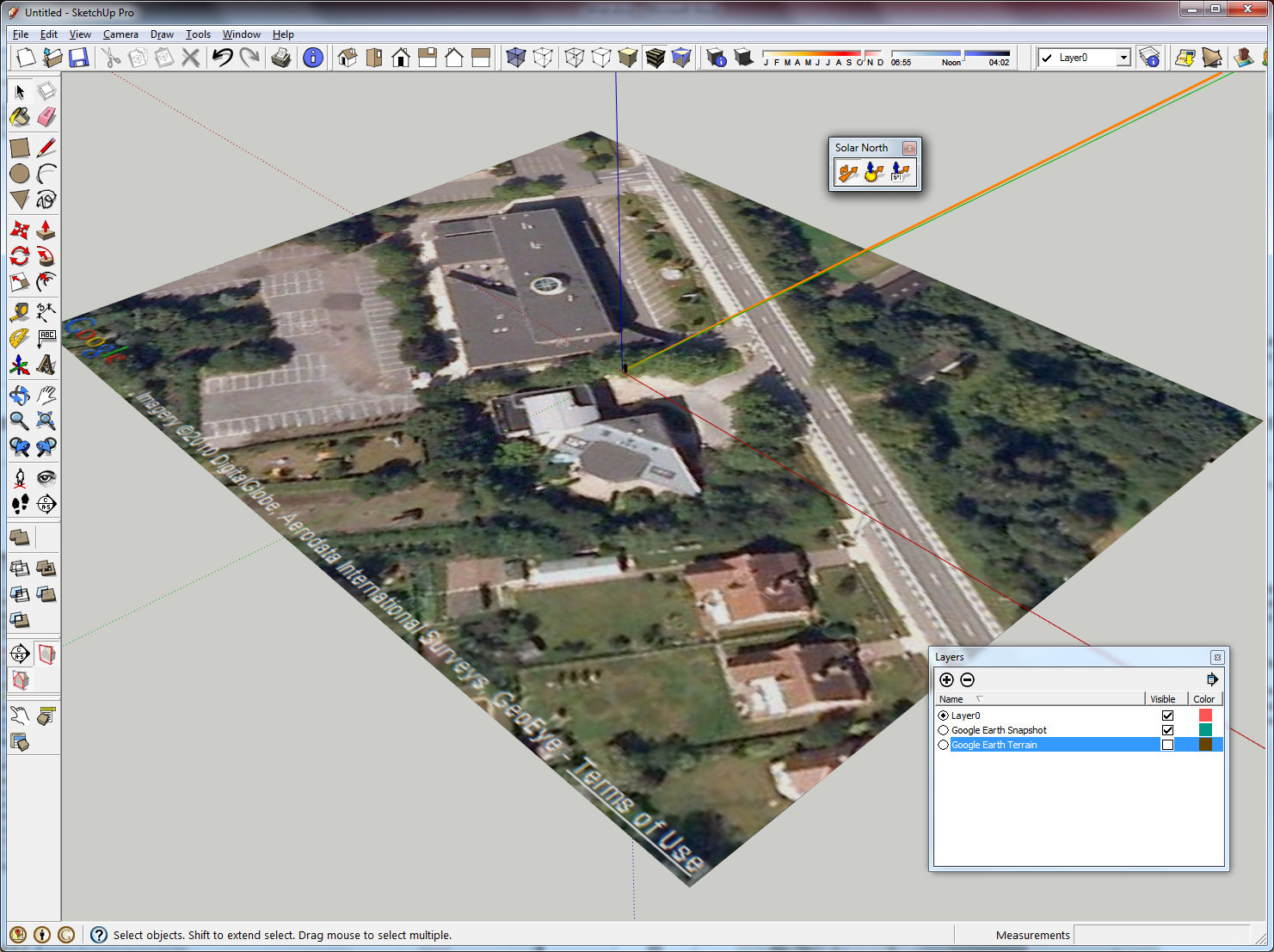Open the Layer Manager toolbar button
The width and height of the screenshot is (1274, 952).
(1149, 58)
